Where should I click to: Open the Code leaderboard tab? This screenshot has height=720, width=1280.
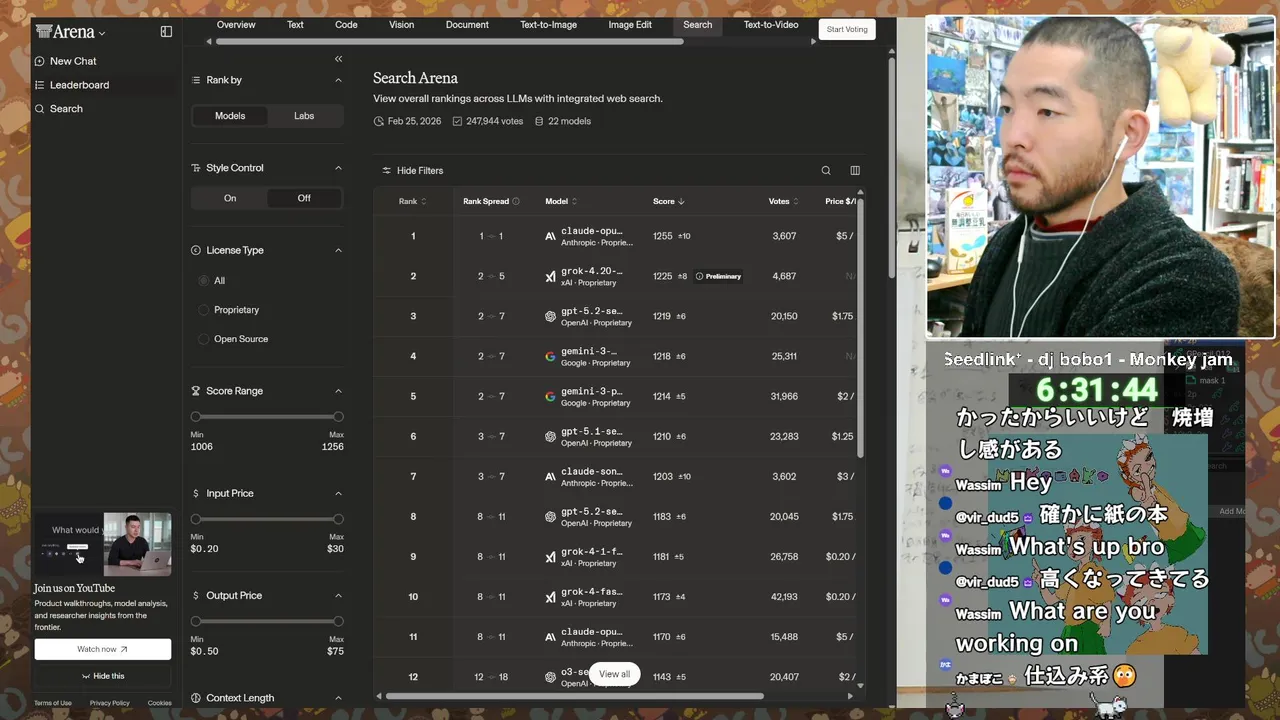point(346,25)
